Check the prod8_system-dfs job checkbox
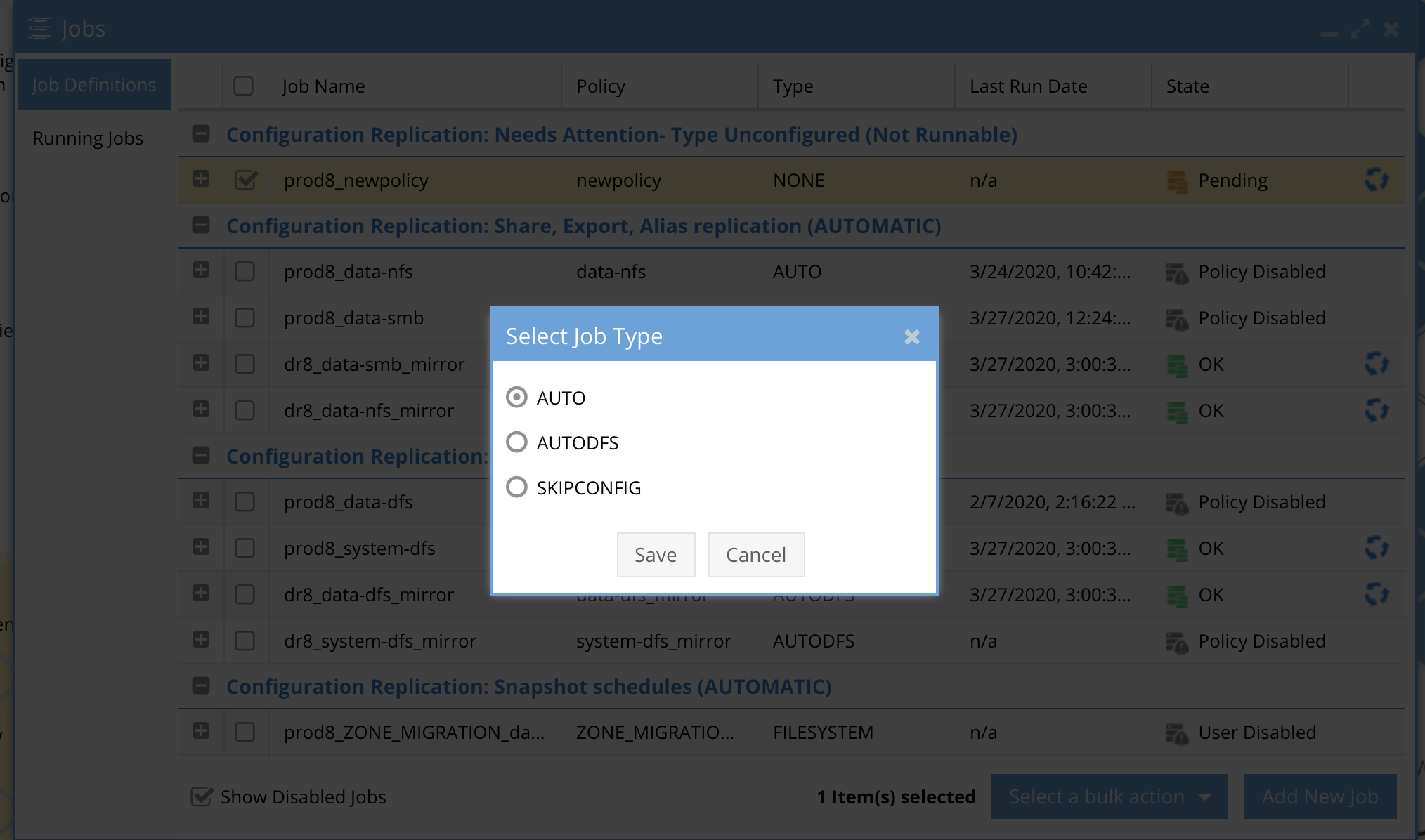Viewport: 1425px width, 840px height. 245,549
